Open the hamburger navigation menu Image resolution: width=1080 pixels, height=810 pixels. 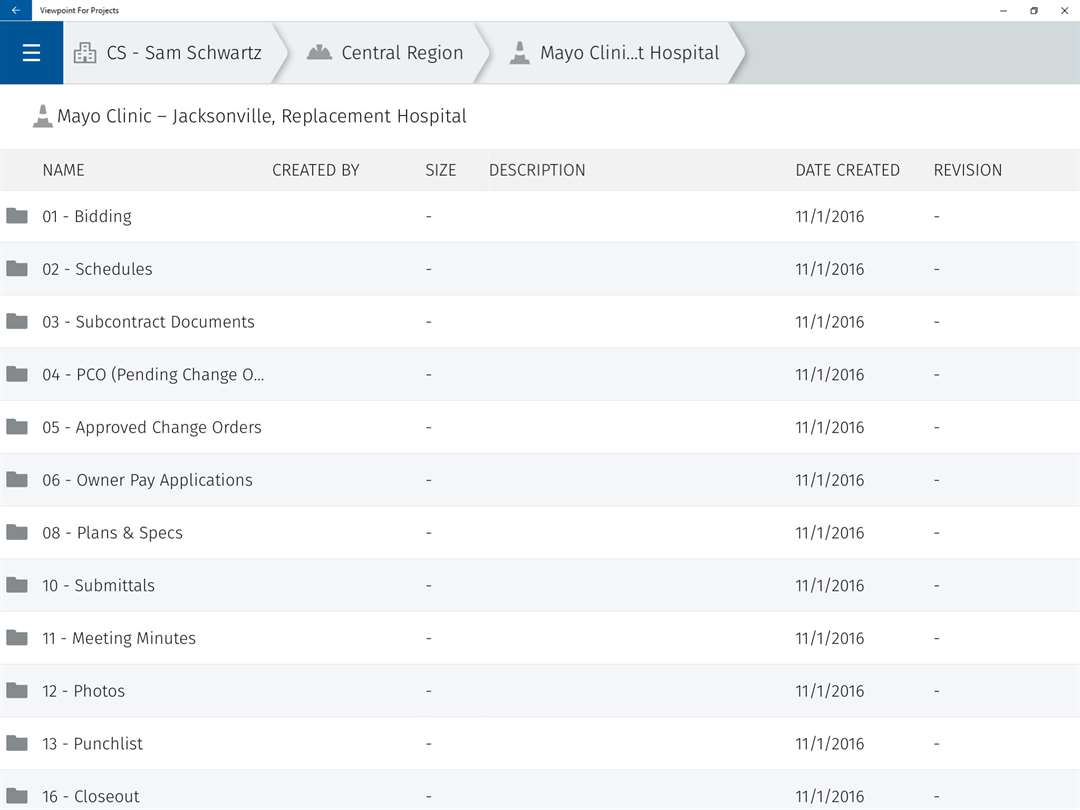point(31,53)
